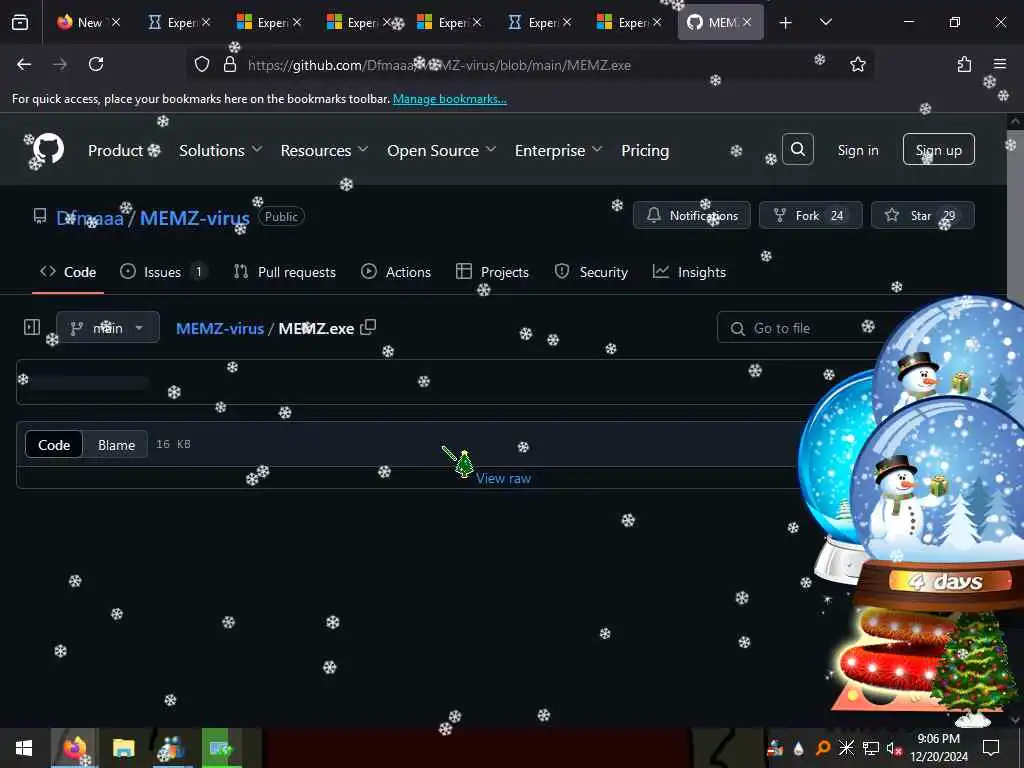Click Firefox in the taskbar

click(74, 748)
